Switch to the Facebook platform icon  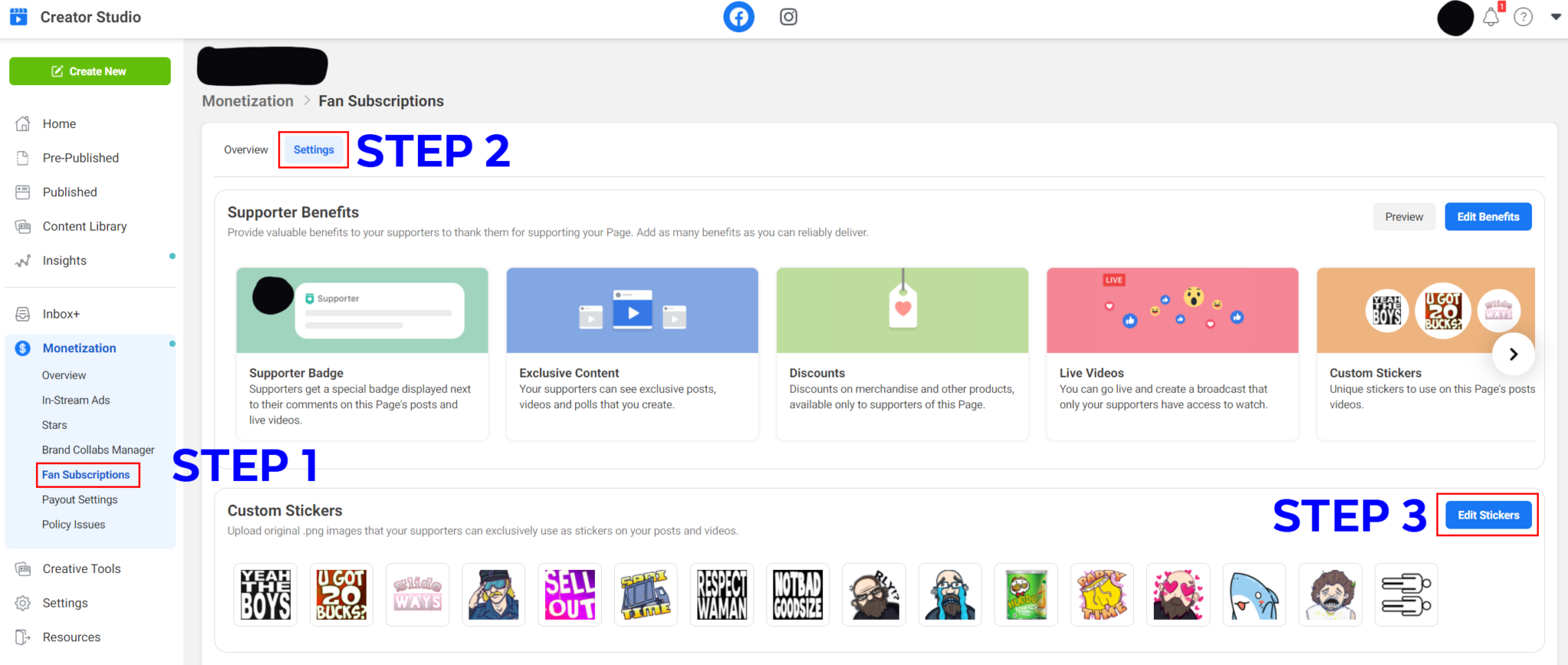pyautogui.click(x=739, y=17)
